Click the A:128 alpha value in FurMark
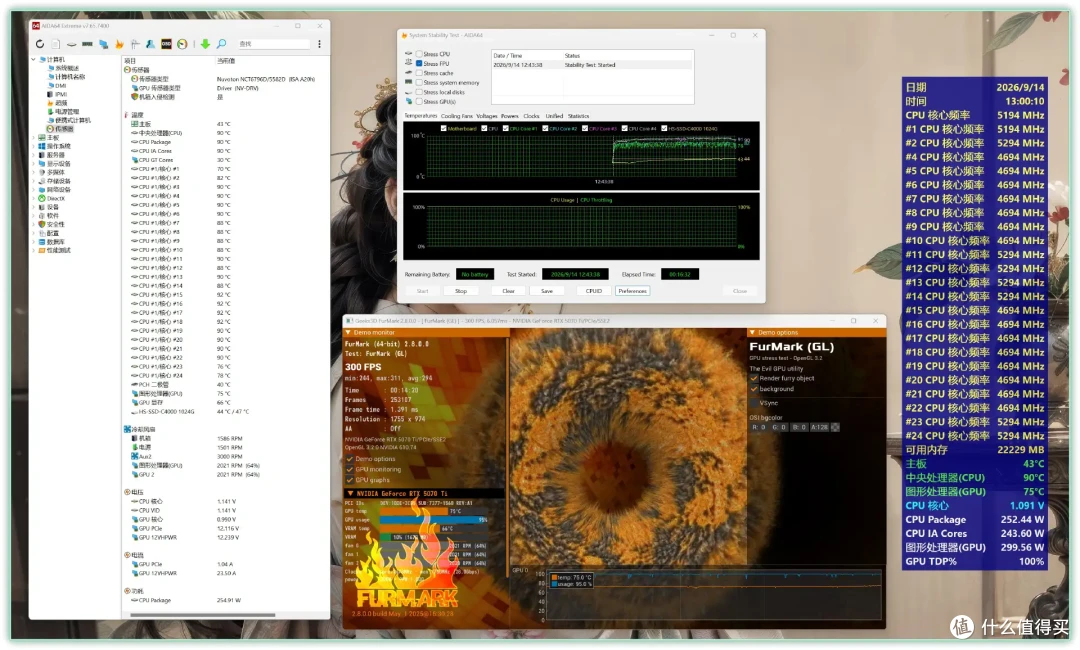Screen dimensions: 1080x650 point(818,428)
